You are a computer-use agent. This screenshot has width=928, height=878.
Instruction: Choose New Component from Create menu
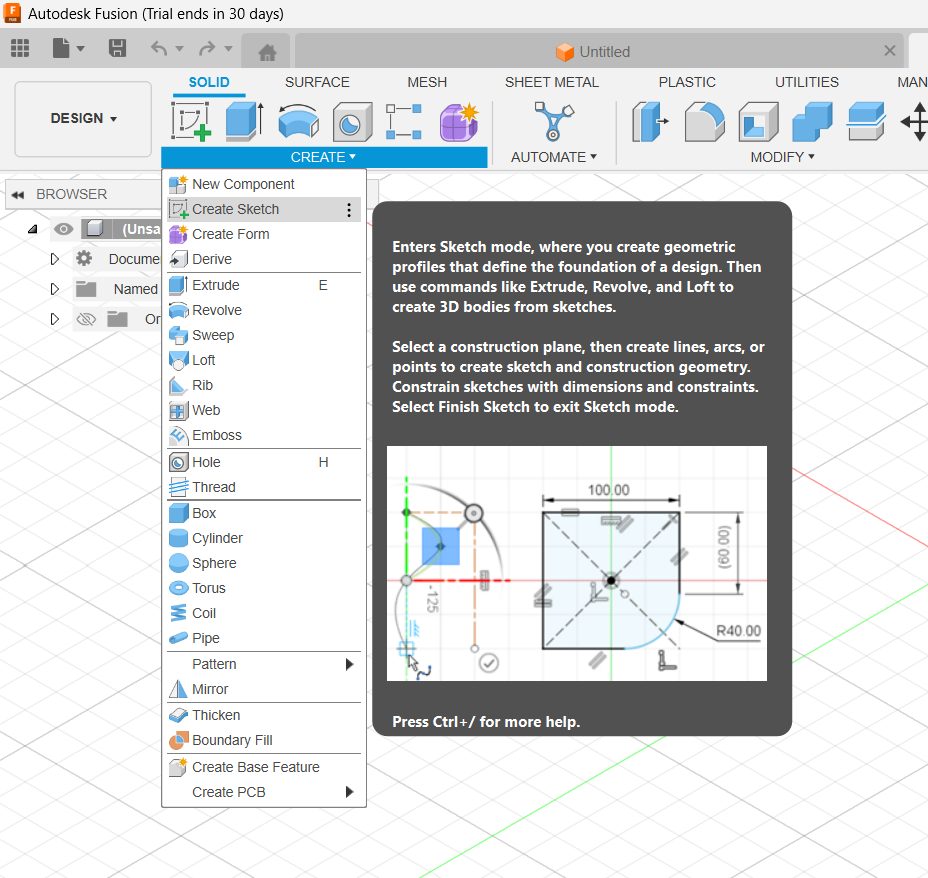click(x=265, y=185)
